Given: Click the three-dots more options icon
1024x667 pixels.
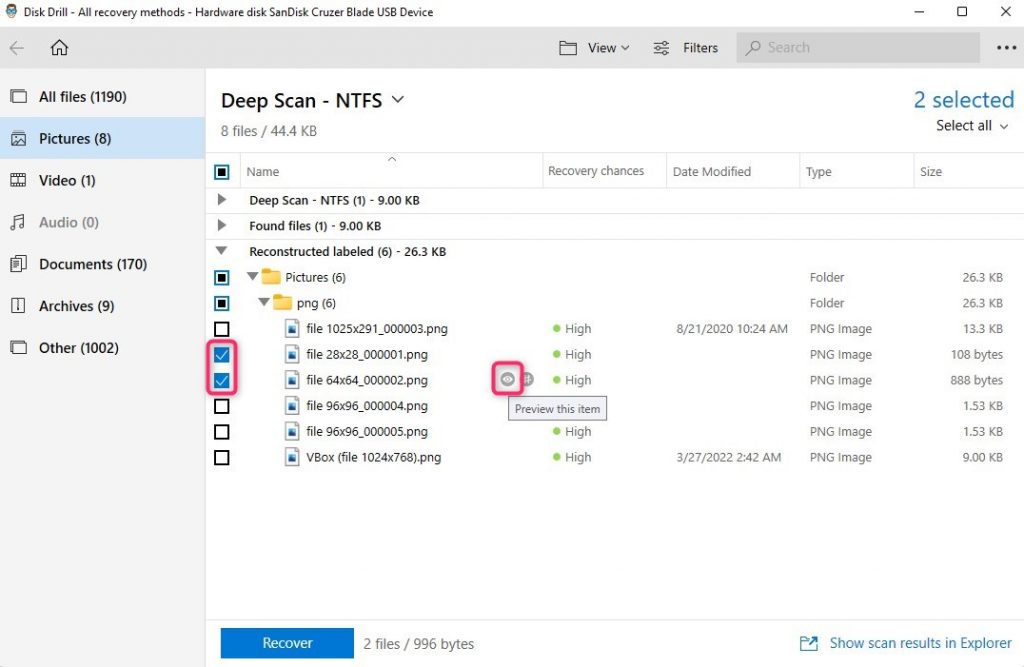Looking at the screenshot, I should (x=1005, y=47).
